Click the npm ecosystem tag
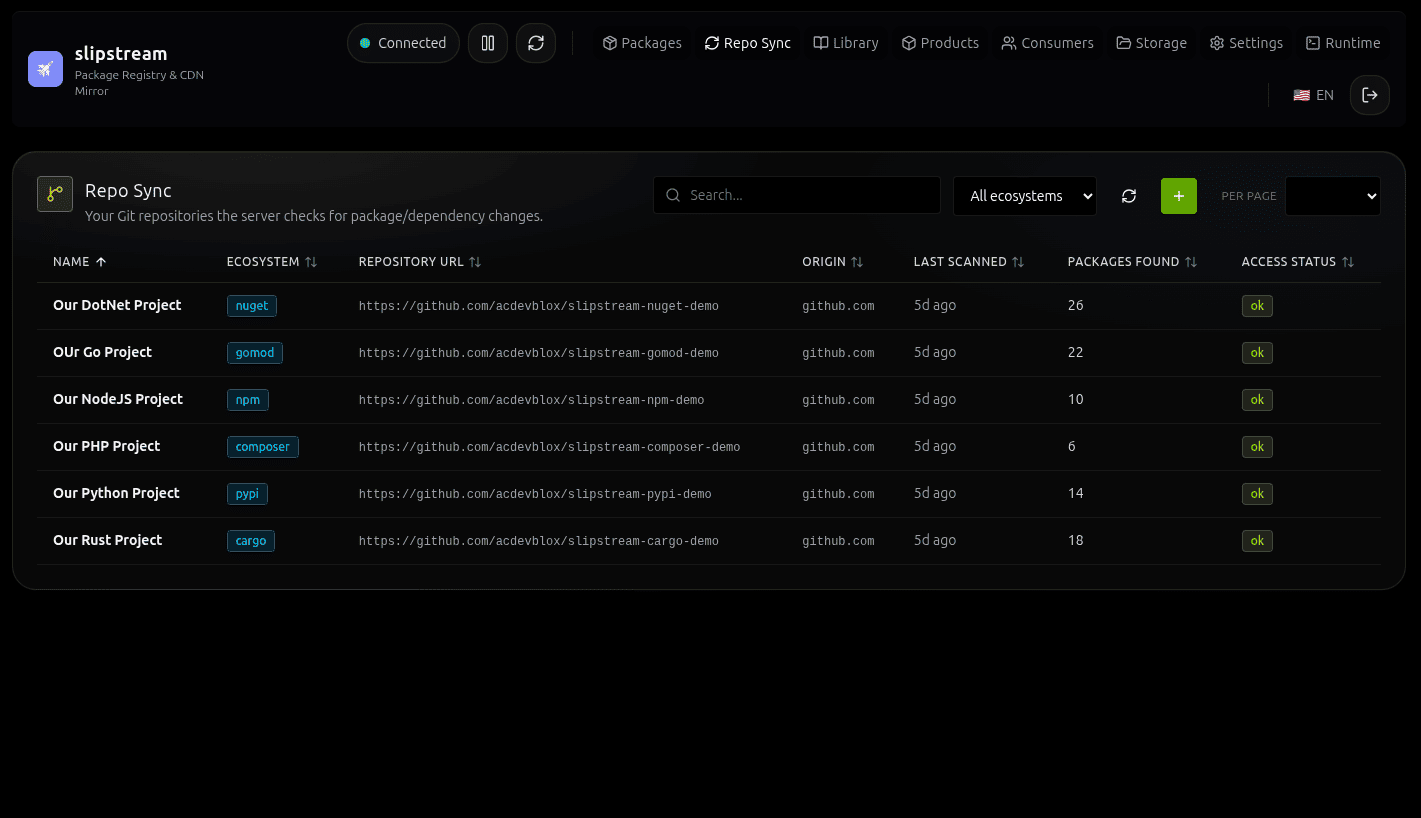1421x818 pixels. 248,400
